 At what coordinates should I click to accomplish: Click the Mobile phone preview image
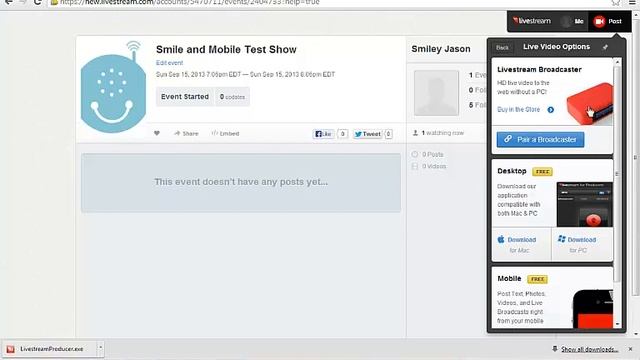(x=593, y=309)
